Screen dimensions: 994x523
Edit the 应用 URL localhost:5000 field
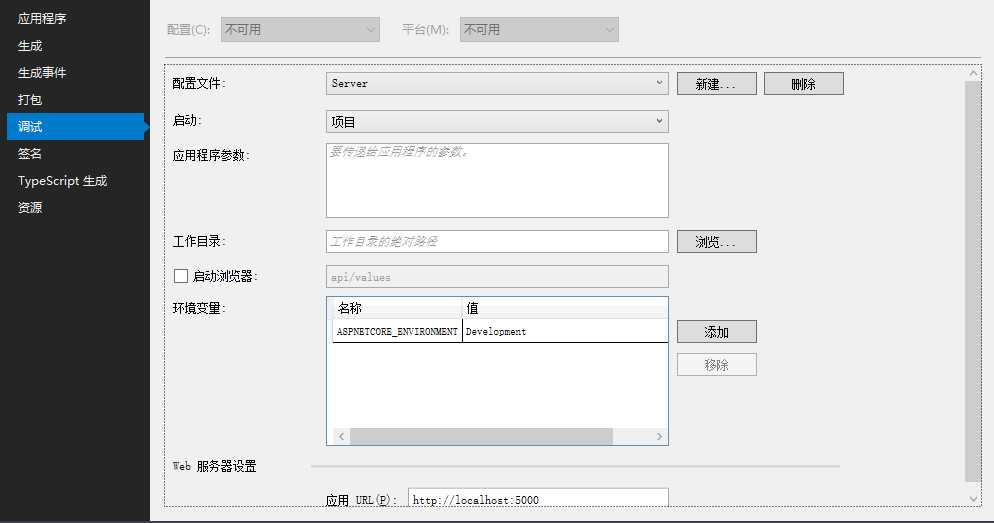(x=538, y=498)
